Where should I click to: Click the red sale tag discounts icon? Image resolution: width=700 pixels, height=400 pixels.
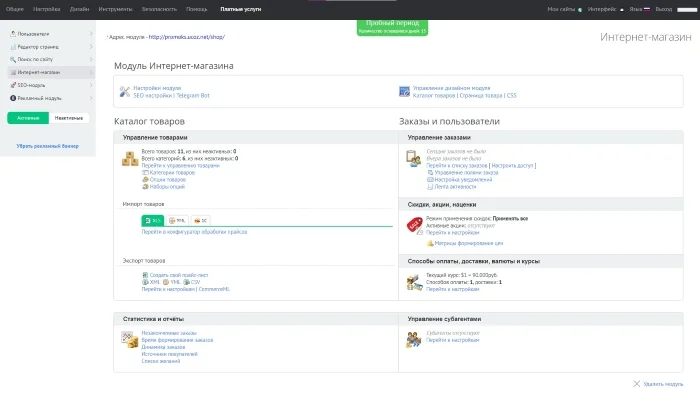415,225
